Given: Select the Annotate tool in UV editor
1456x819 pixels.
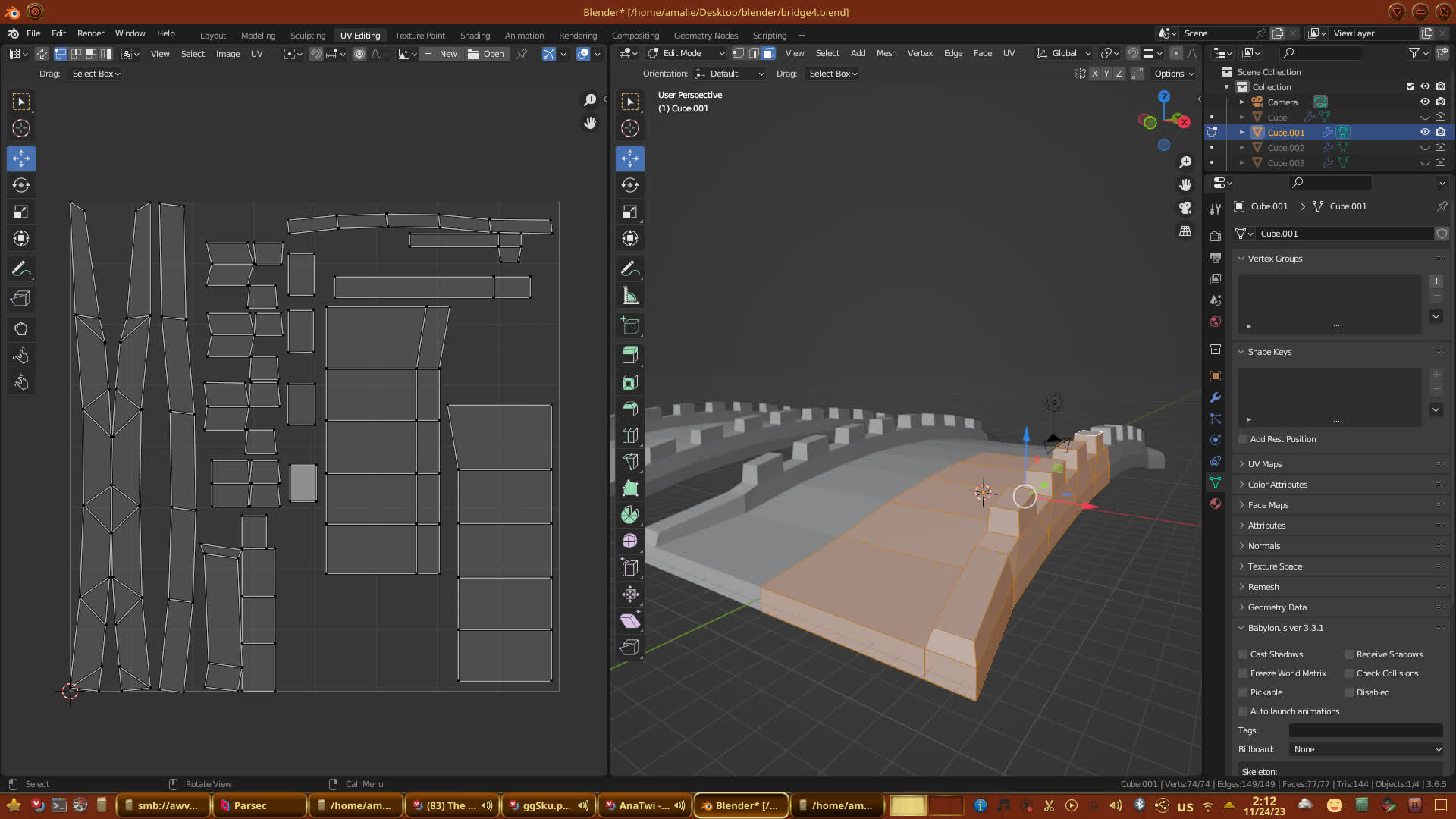Looking at the screenshot, I should (x=21, y=268).
